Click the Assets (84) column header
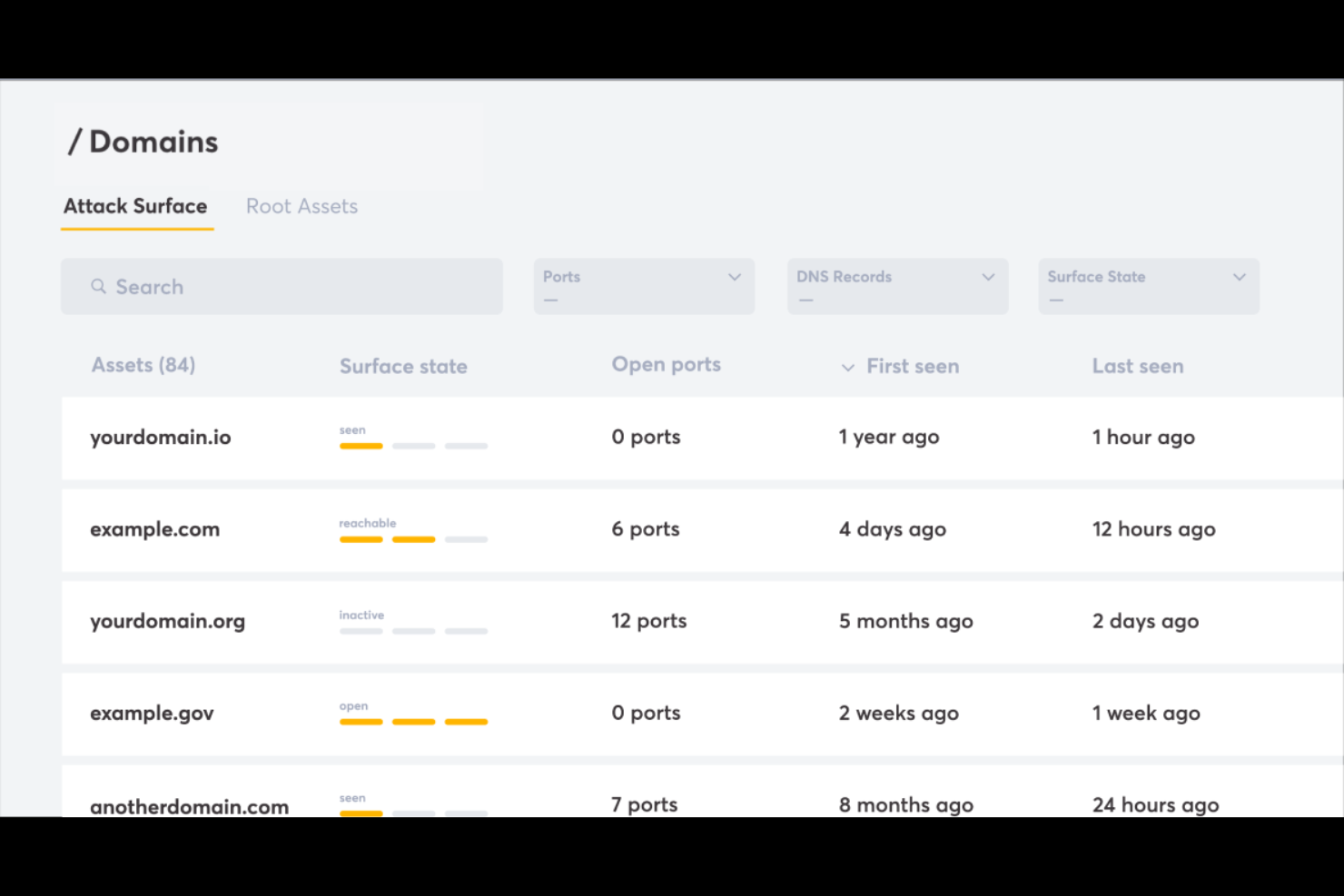Viewport: 1344px width, 896px height. (x=143, y=365)
